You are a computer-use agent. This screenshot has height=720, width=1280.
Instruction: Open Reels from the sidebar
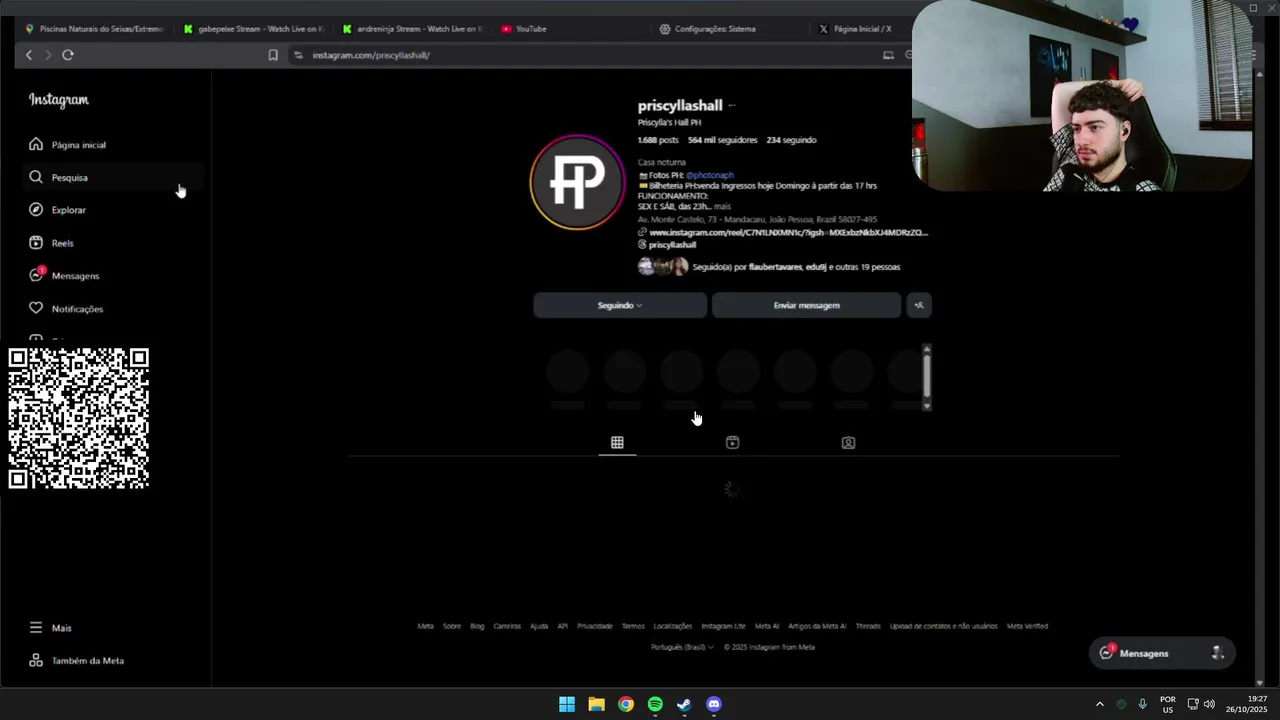point(51,243)
